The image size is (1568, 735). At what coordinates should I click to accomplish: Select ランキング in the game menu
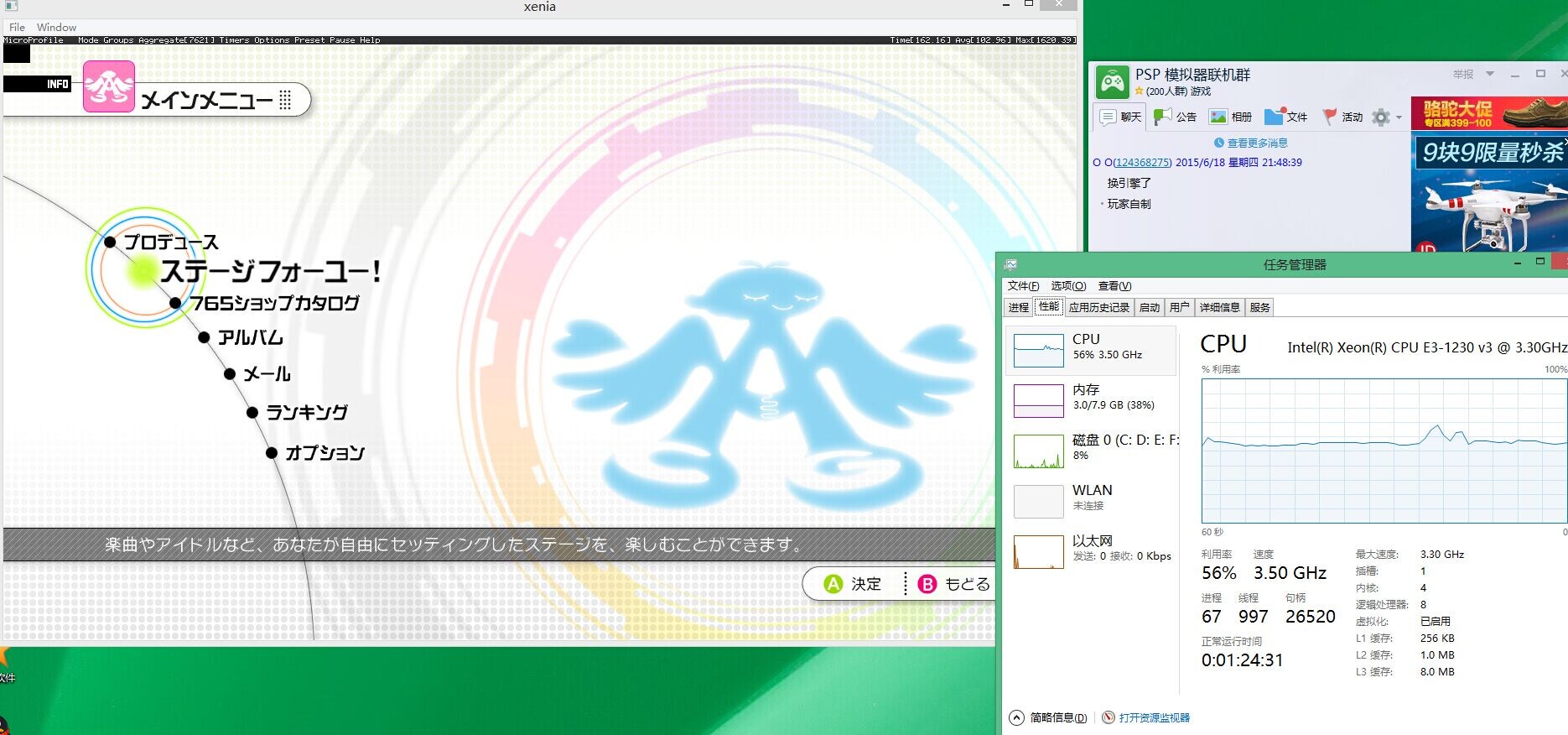click(x=307, y=412)
